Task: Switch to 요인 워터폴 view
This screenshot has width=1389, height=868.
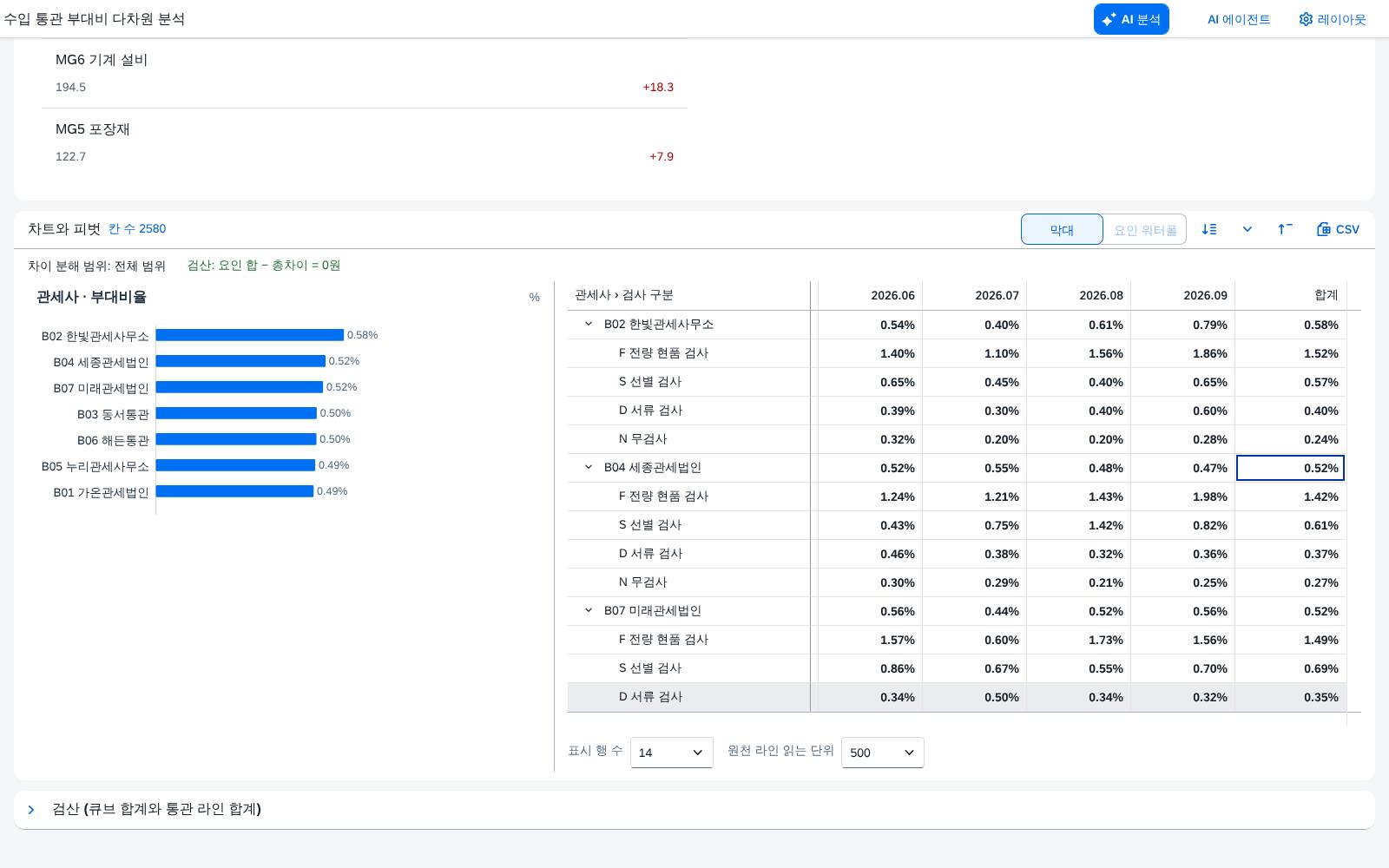Action: coord(1145,229)
